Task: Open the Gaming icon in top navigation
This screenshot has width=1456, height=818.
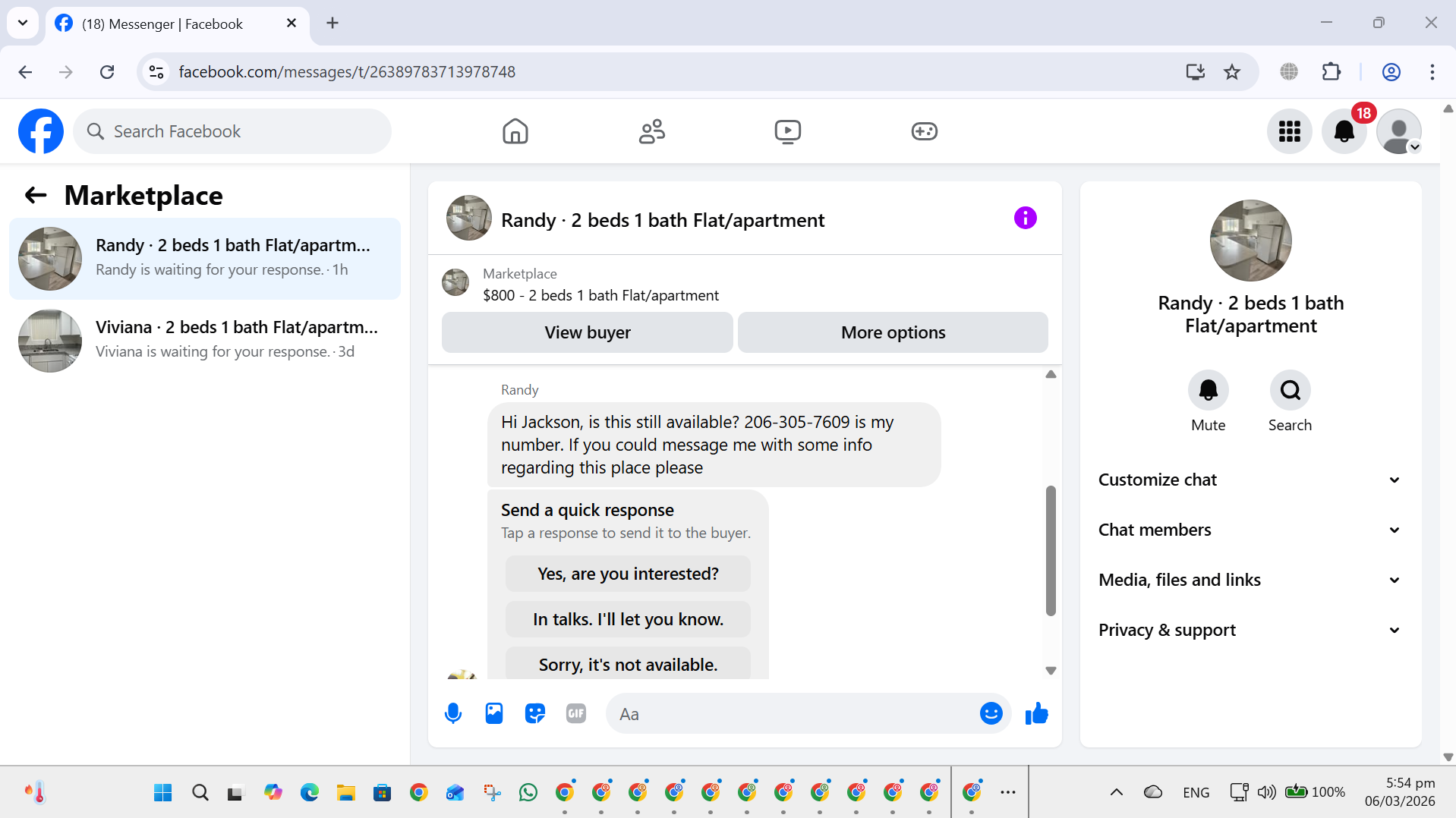Action: point(924,131)
